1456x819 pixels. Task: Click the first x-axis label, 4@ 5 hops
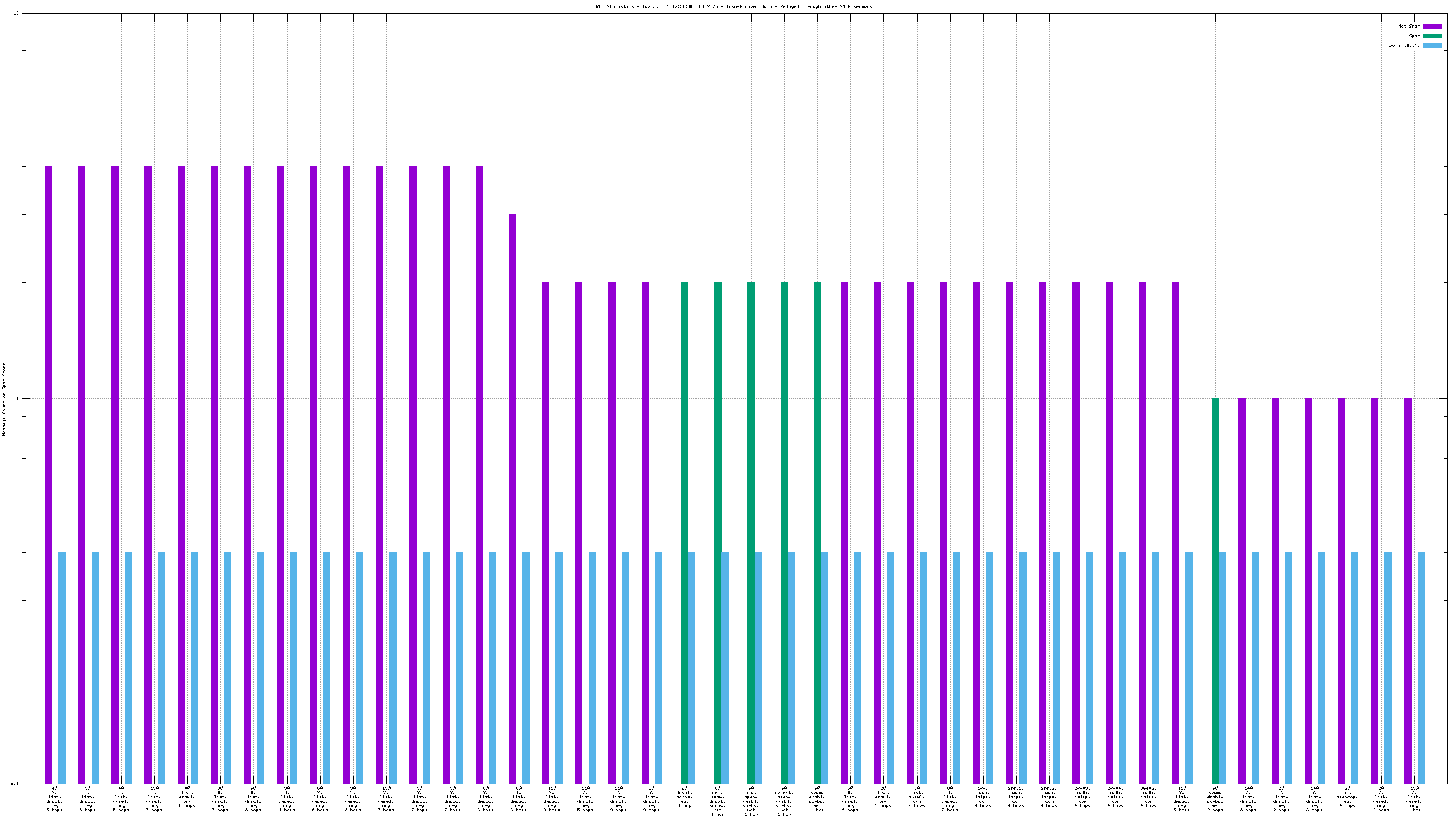point(54,798)
